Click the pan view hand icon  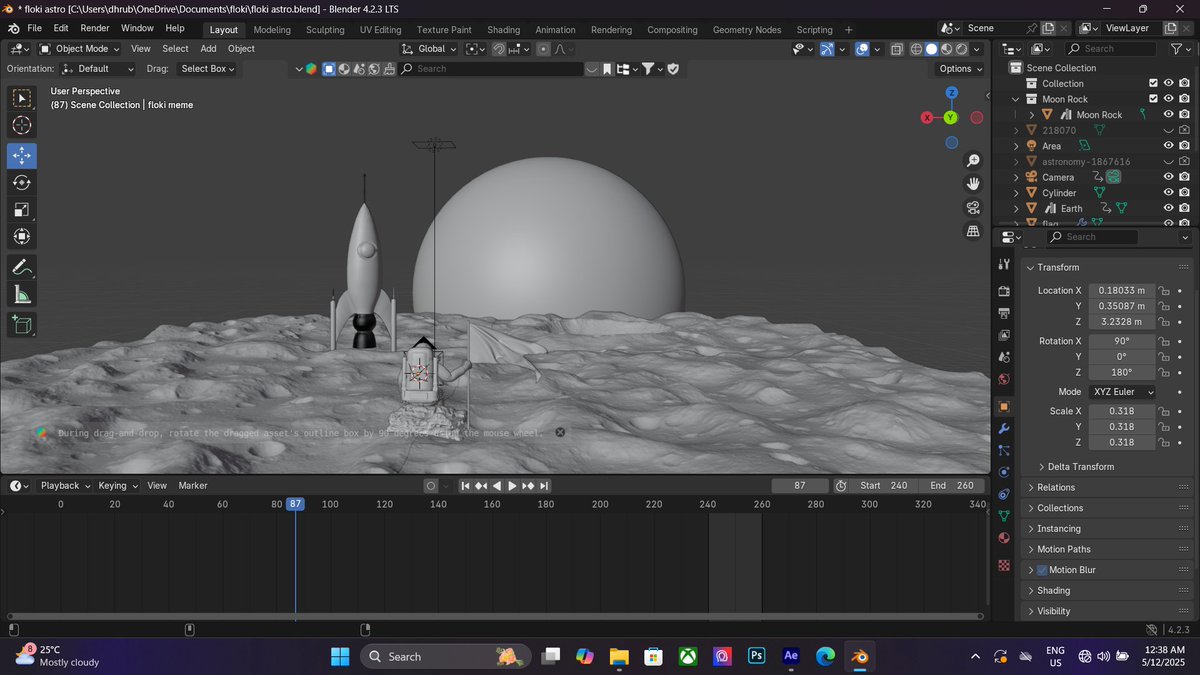(973, 184)
